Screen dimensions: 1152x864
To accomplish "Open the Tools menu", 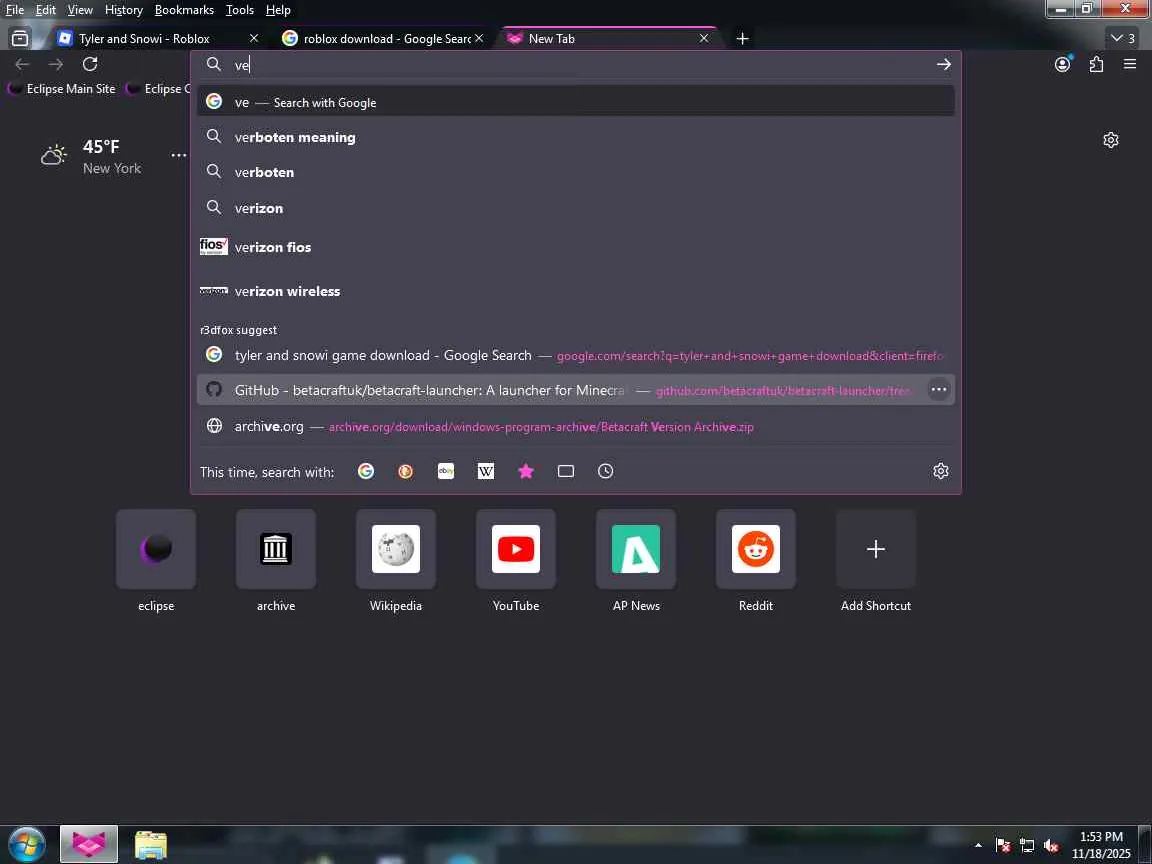I will 240,10.
